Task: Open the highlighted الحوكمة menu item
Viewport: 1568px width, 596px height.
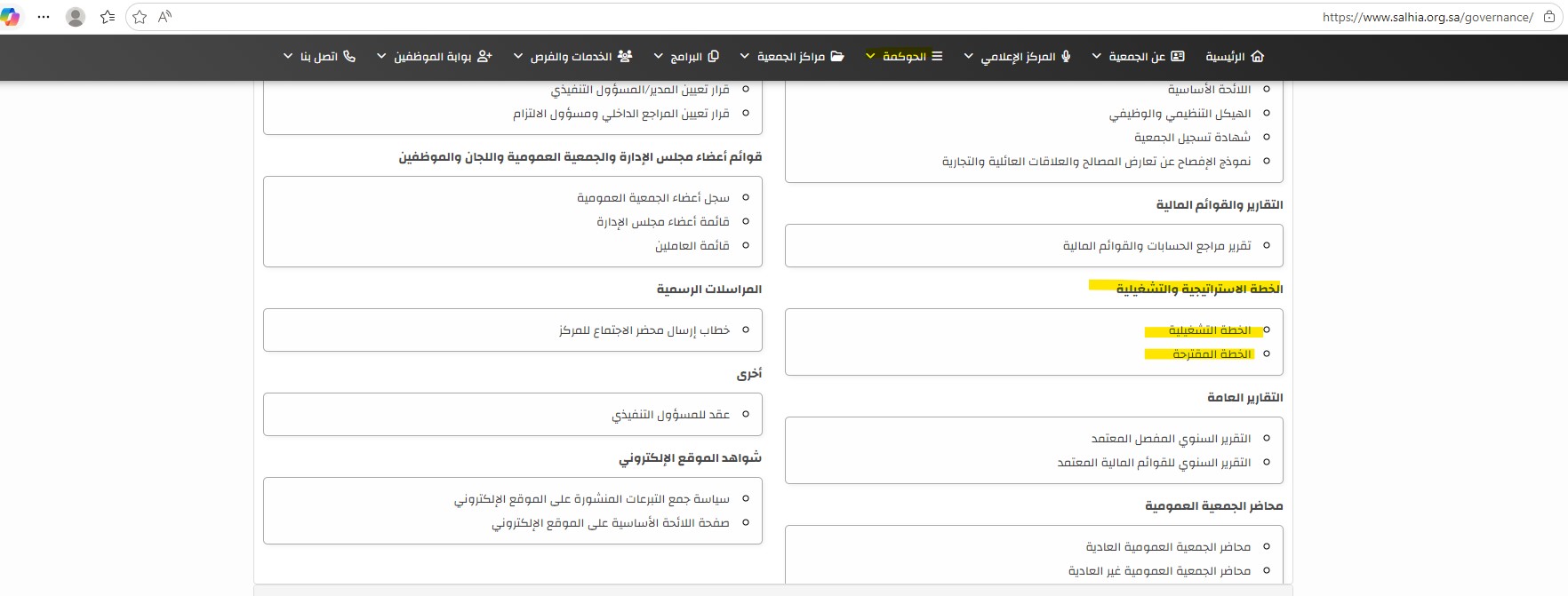Action: click(x=904, y=57)
